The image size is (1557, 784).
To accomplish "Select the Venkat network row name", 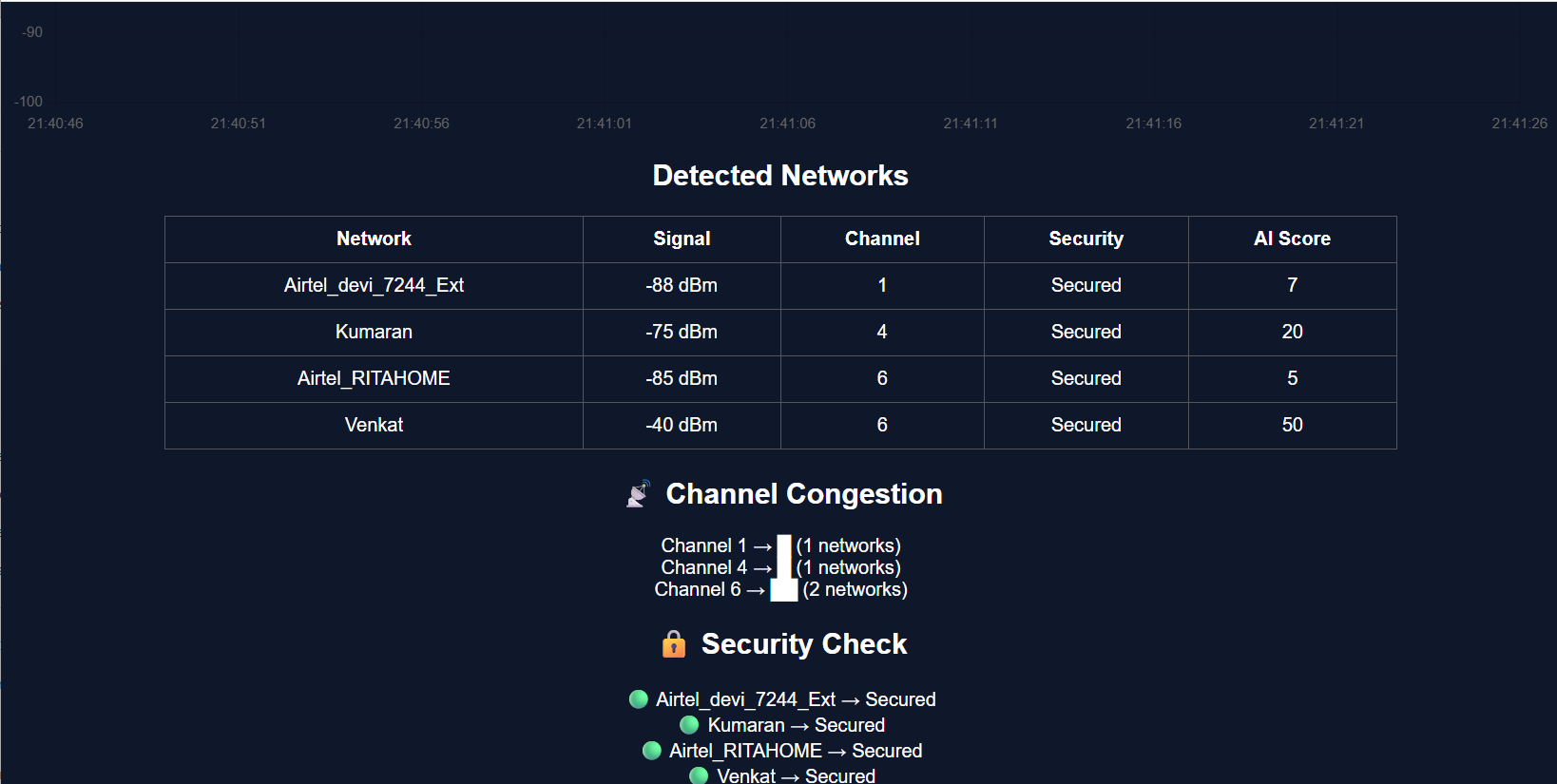I will (x=374, y=425).
